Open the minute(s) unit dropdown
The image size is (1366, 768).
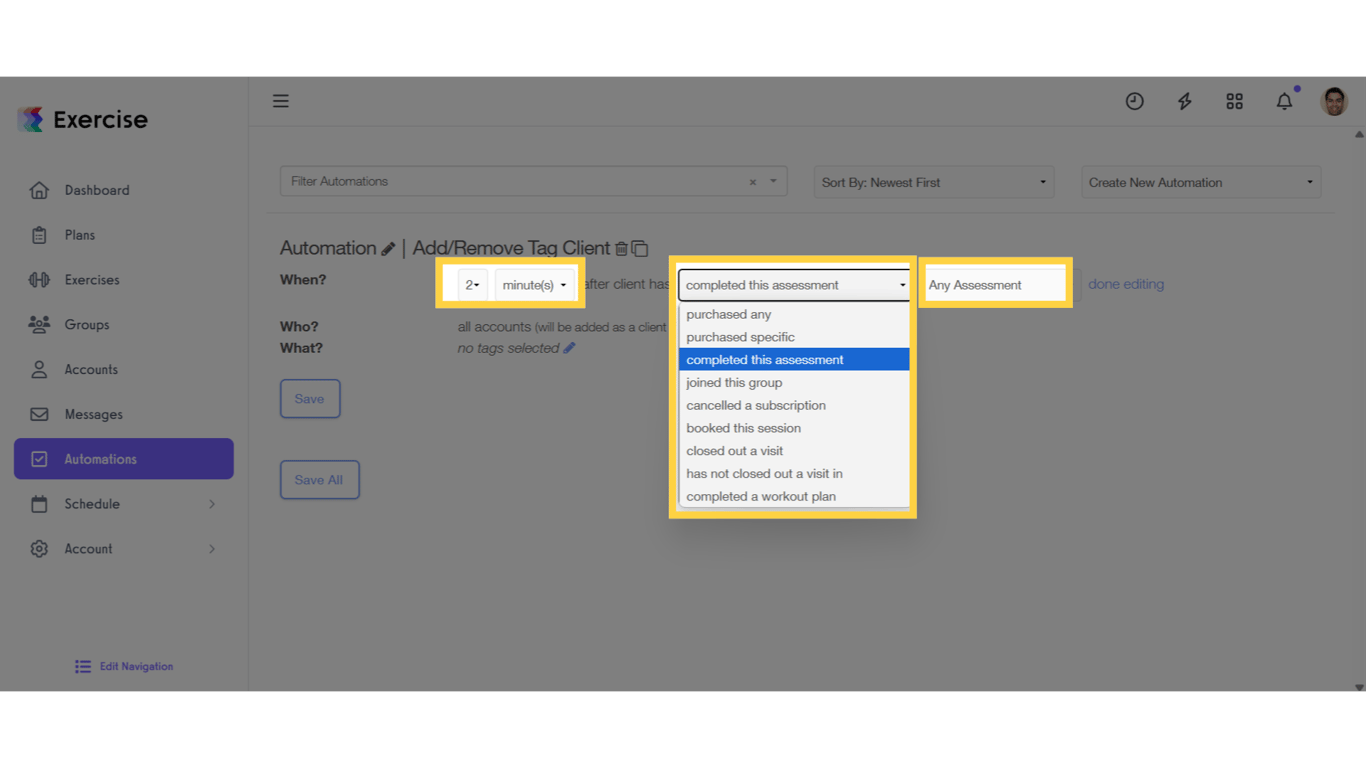pos(535,284)
